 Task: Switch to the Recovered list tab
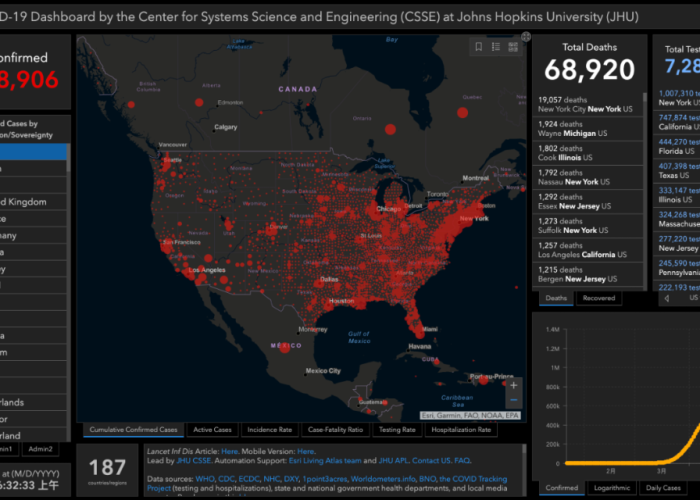pos(599,298)
